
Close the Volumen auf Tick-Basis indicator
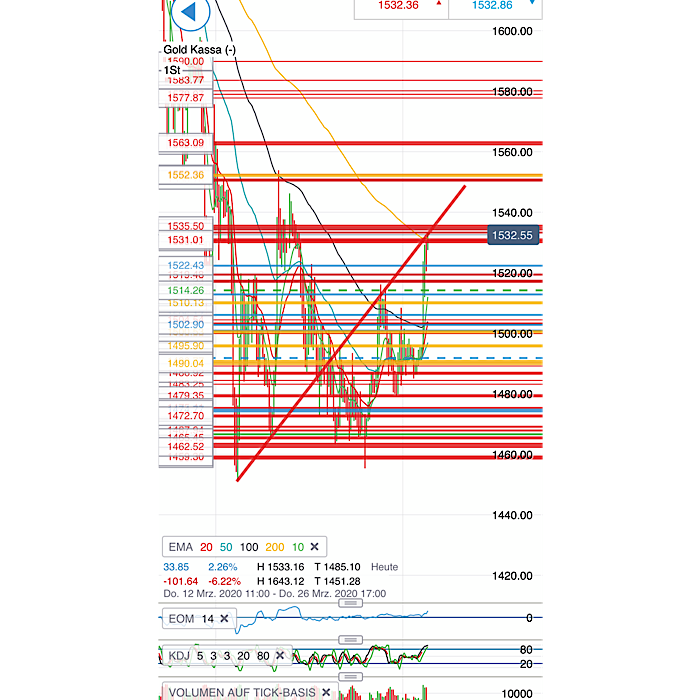coord(326,692)
